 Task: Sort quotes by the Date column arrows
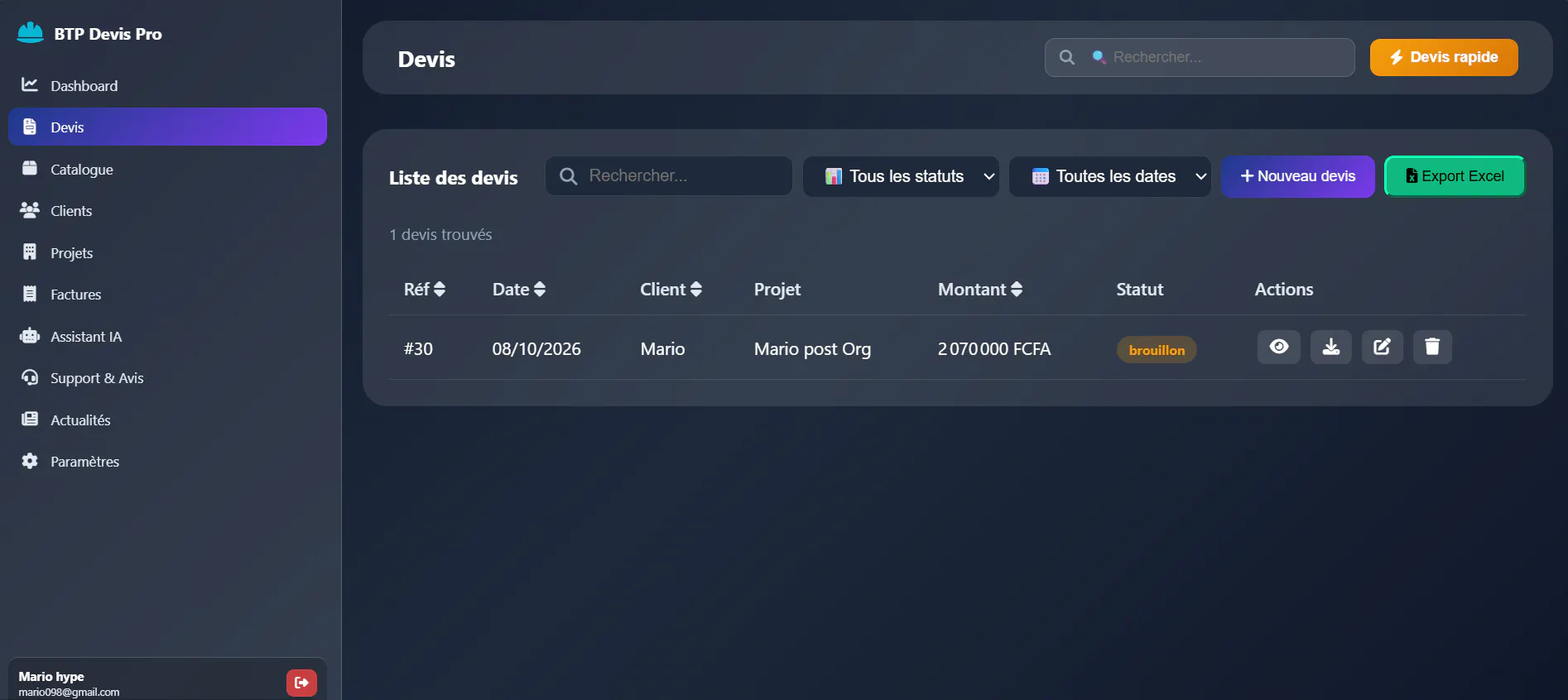click(540, 289)
